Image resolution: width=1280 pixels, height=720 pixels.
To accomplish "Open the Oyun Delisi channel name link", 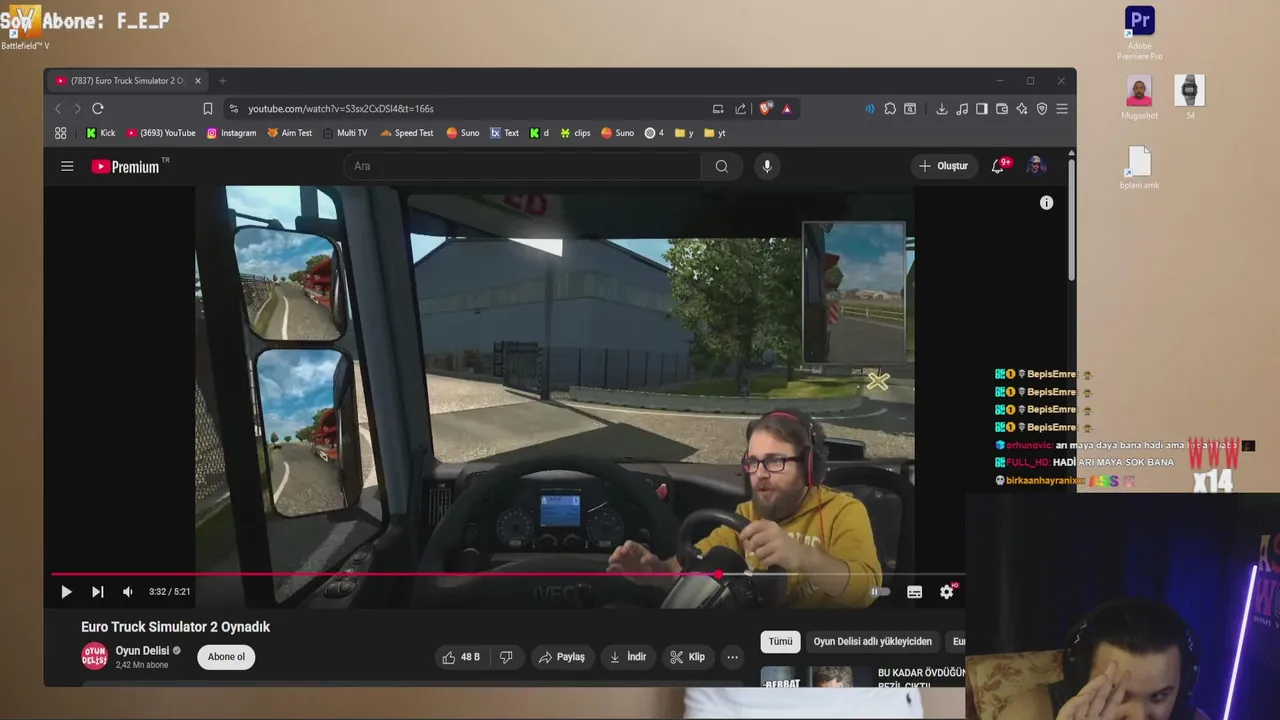I will [142, 651].
